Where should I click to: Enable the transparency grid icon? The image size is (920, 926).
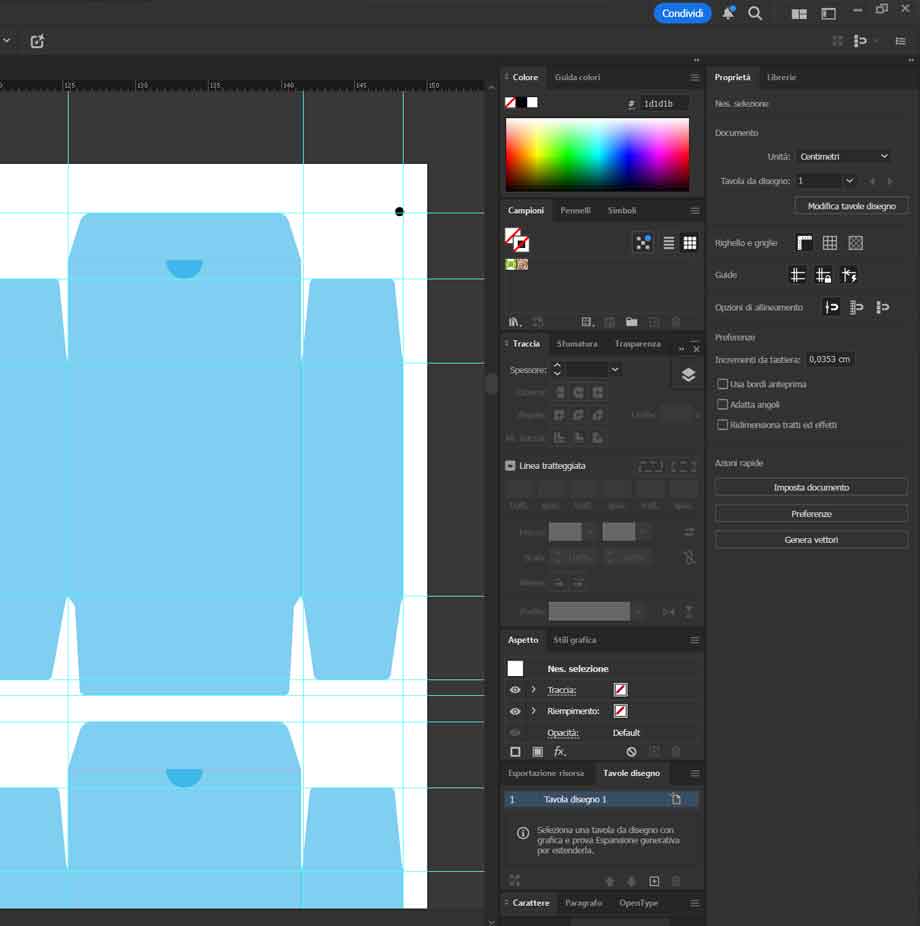click(856, 242)
